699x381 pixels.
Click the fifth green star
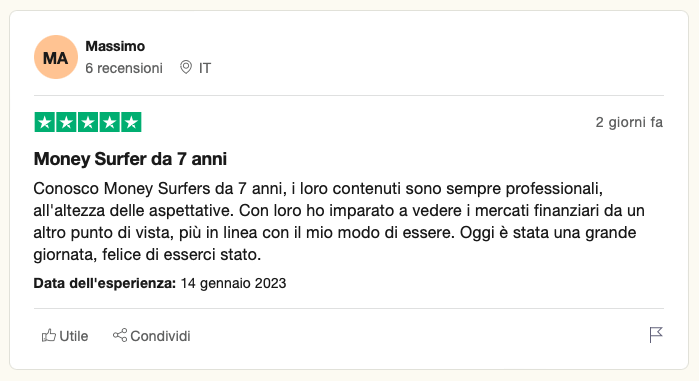tap(131, 122)
